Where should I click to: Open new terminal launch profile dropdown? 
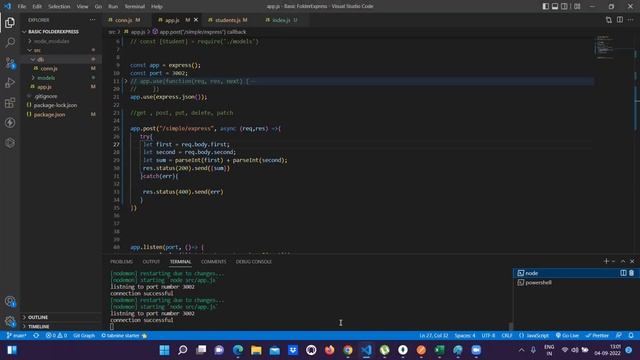tap(613, 261)
